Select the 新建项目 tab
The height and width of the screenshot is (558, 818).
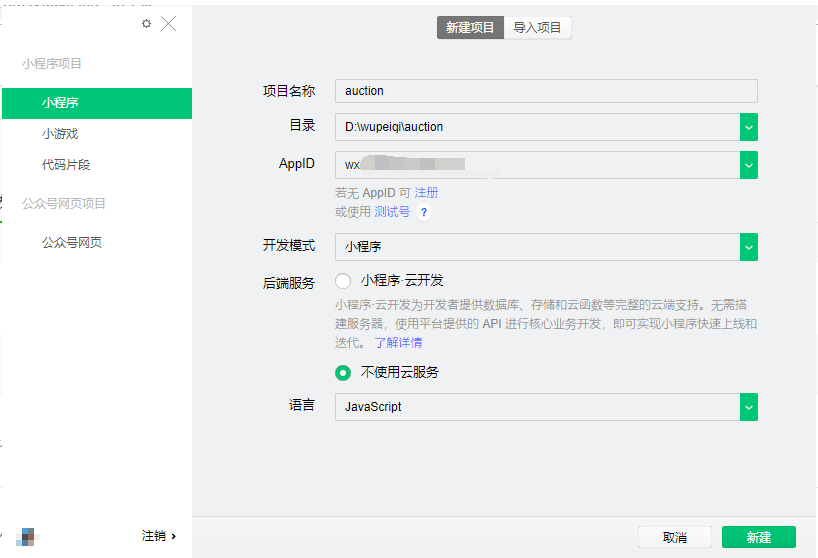[x=470, y=28]
